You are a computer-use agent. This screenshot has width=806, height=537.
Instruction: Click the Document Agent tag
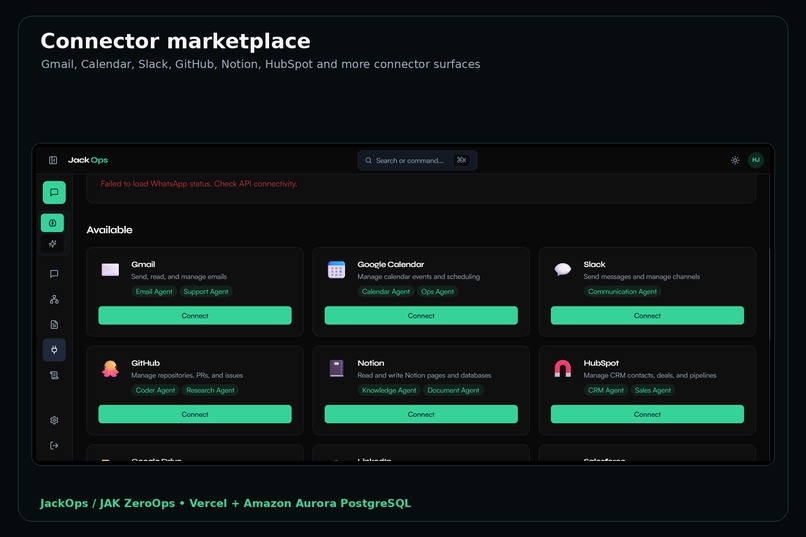point(453,390)
